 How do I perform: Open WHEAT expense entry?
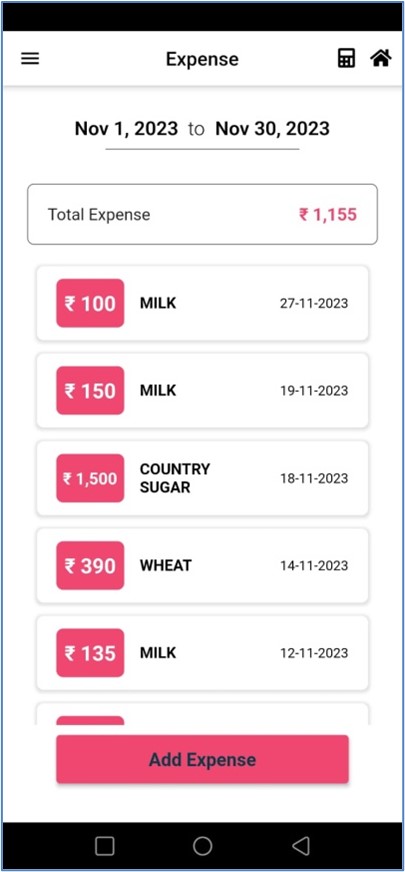202,566
